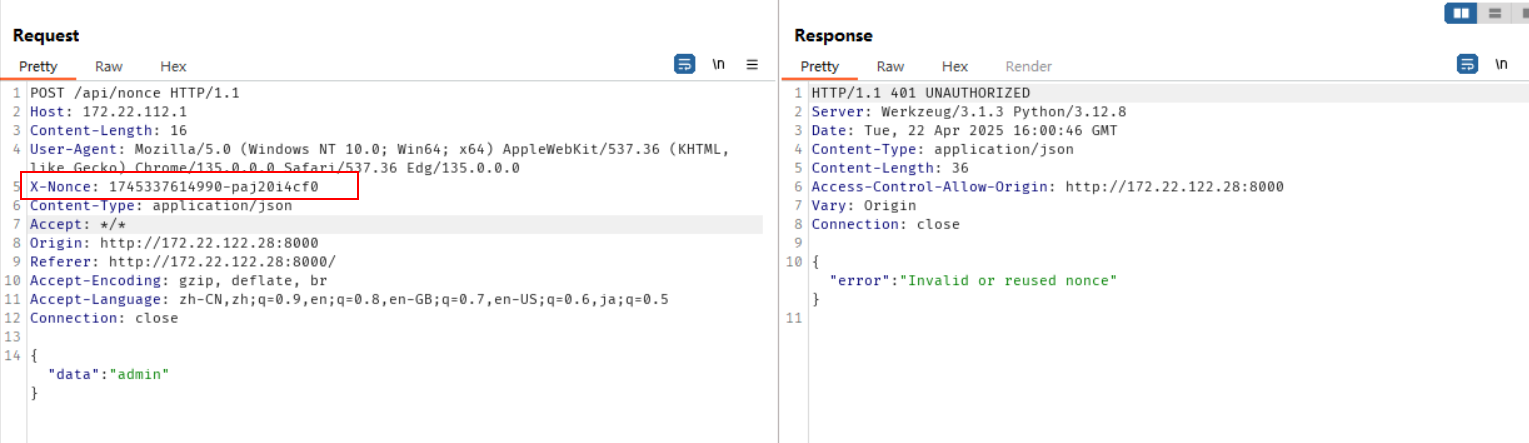Toggle \n non-printable characters in Request panel
This screenshot has height=443, width=1529.
point(718,64)
